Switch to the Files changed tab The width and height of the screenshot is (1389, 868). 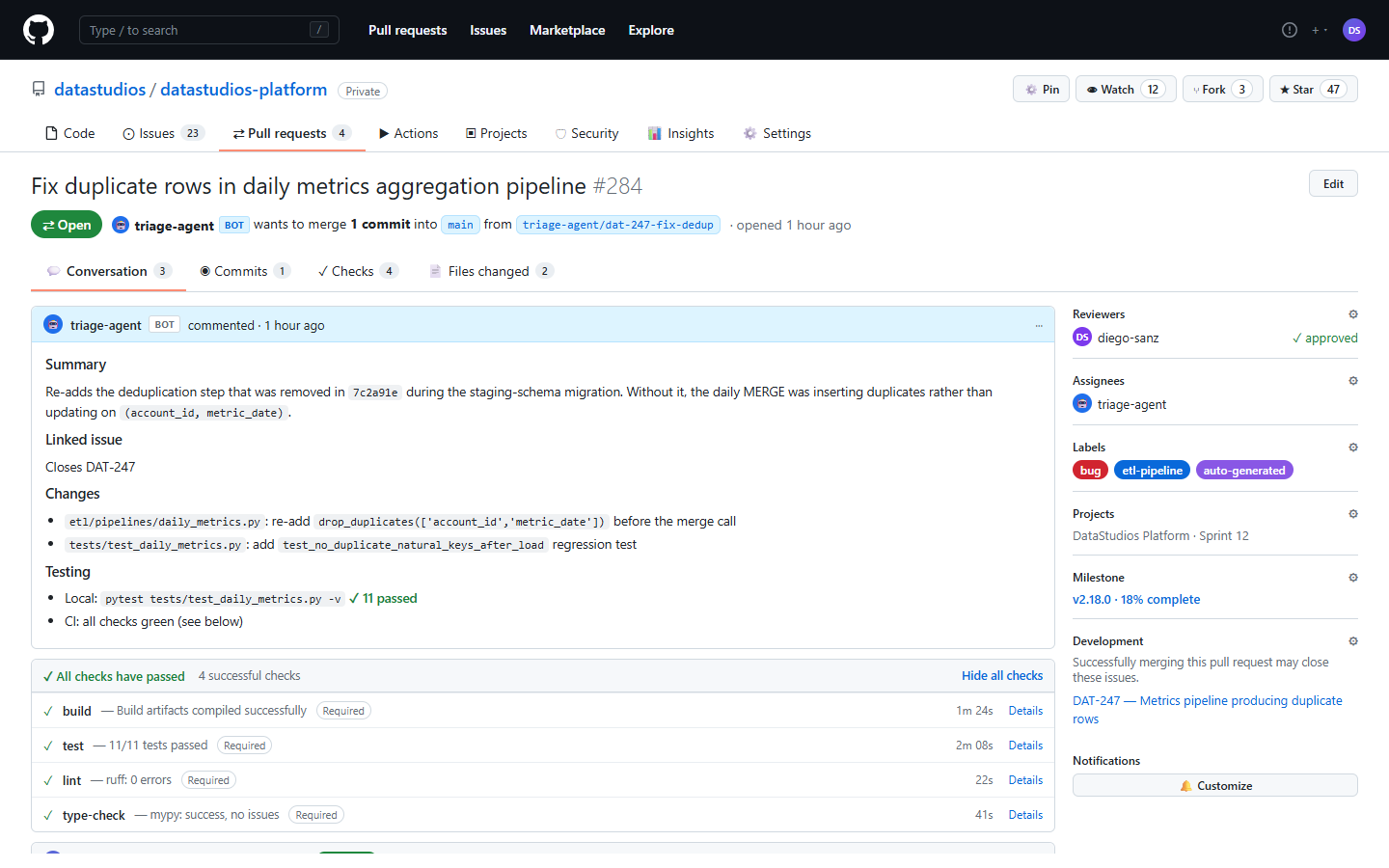point(491,271)
